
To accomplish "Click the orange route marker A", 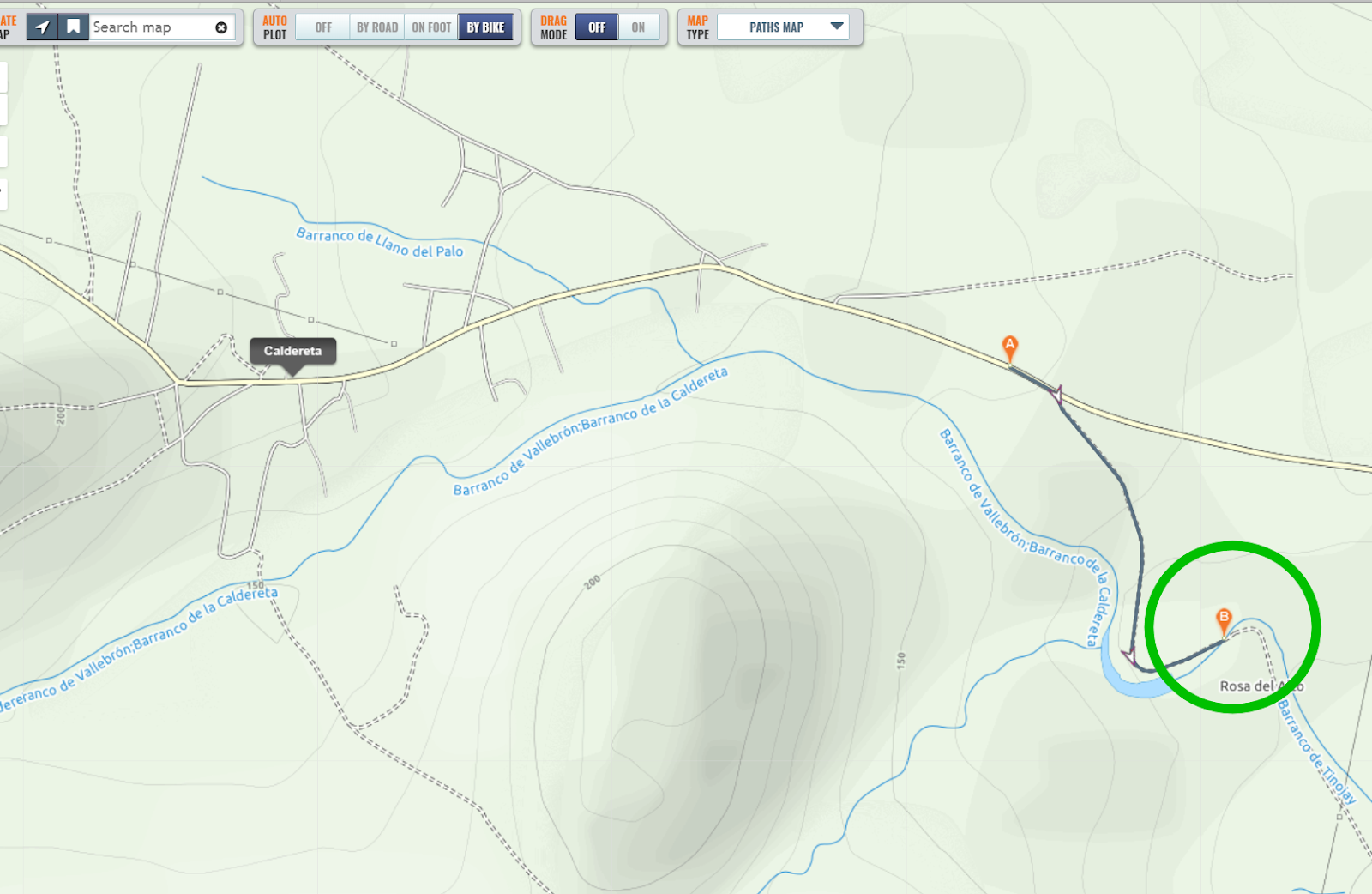I will click(x=1010, y=348).
